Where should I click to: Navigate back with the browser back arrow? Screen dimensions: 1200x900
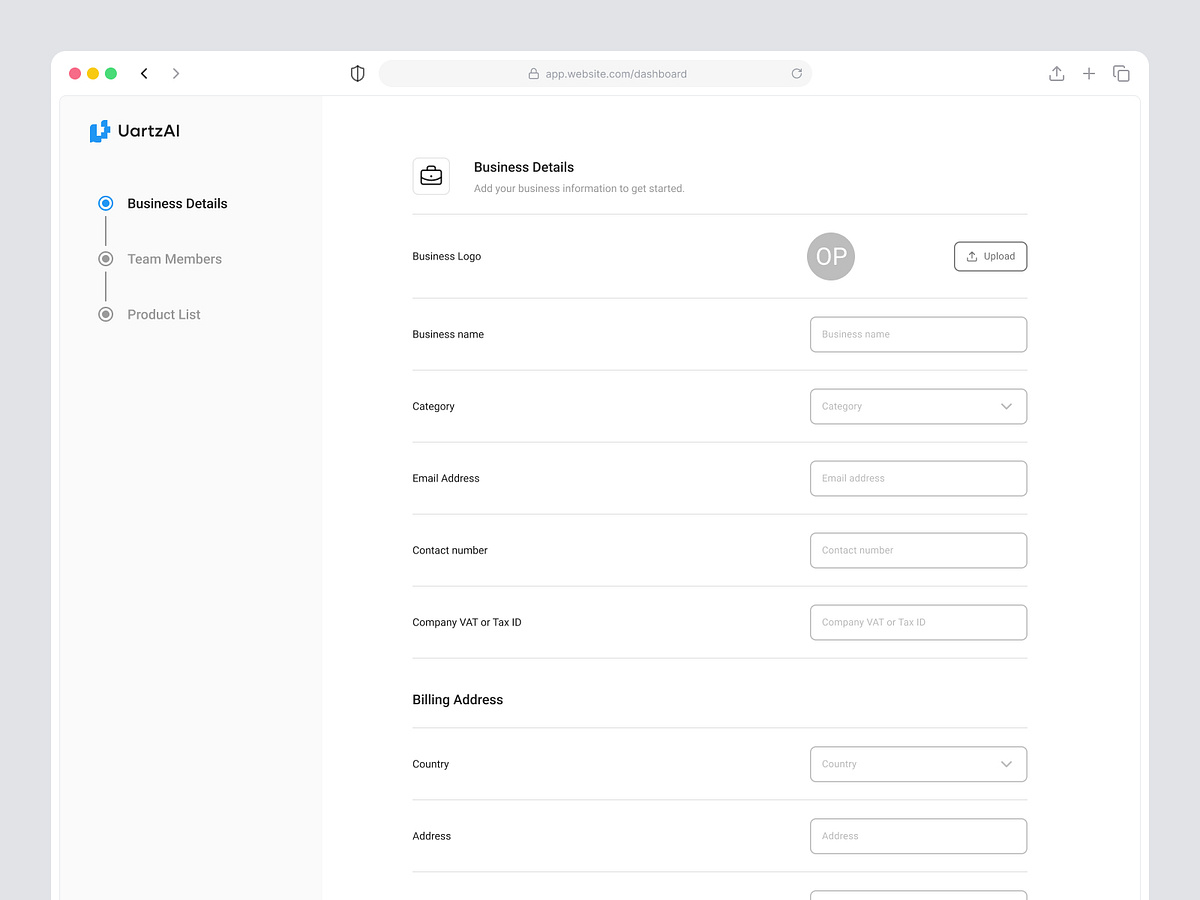[x=144, y=73]
